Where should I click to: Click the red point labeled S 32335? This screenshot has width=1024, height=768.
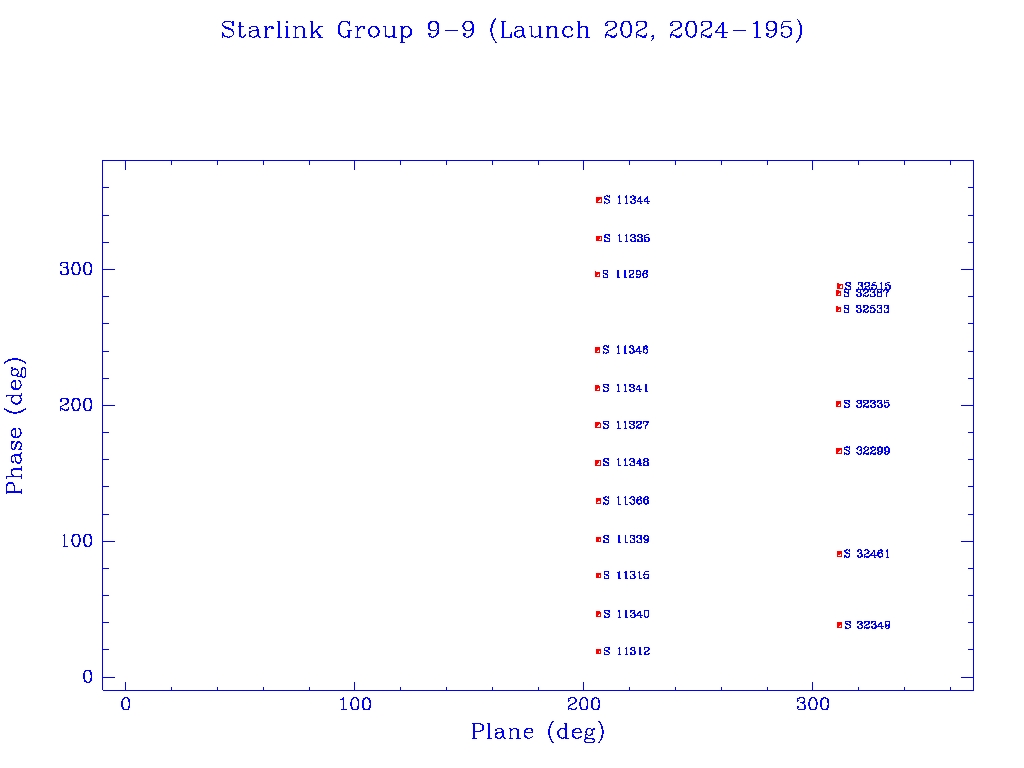point(838,404)
